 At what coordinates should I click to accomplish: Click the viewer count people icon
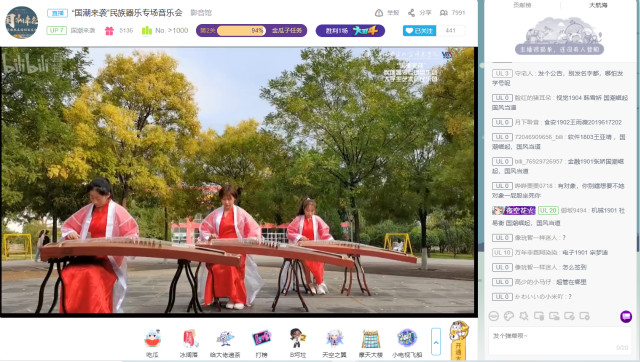click(x=444, y=13)
